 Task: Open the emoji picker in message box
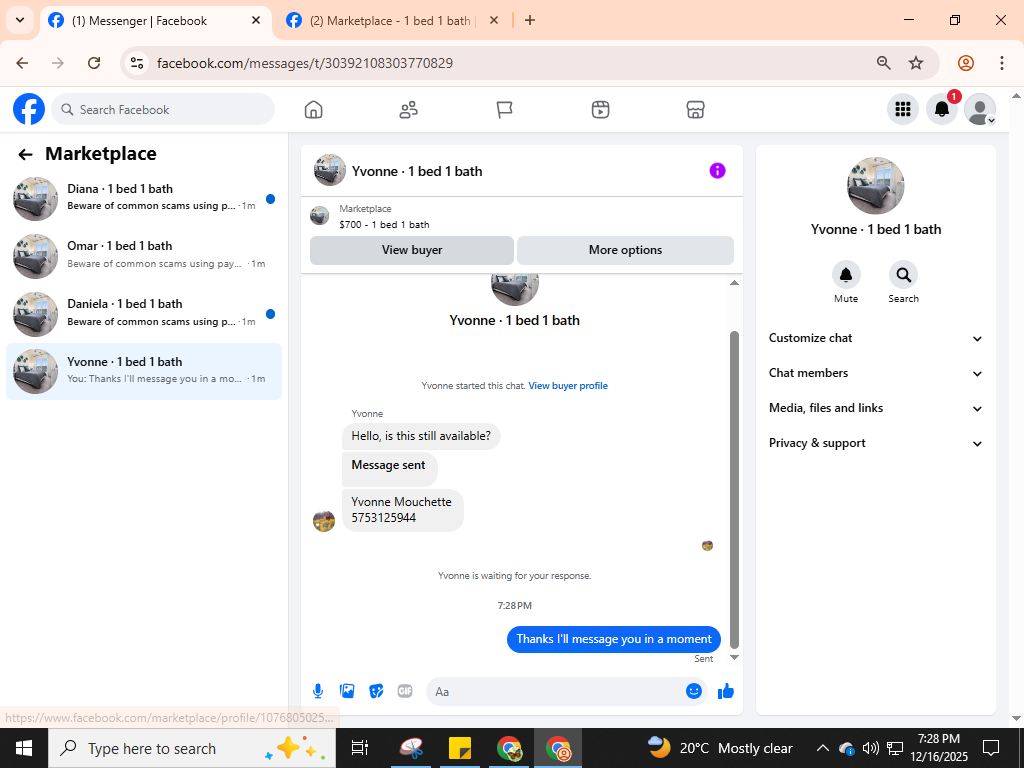coord(694,691)
